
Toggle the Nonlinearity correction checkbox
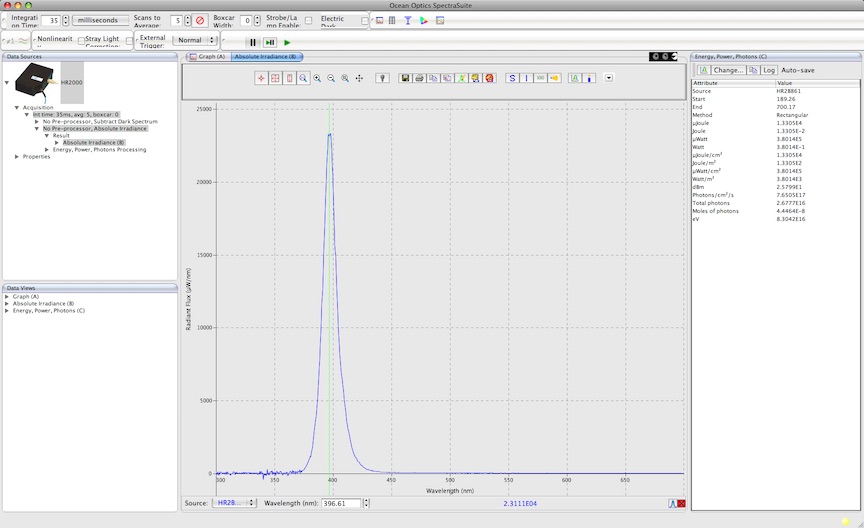pos(81,40)
